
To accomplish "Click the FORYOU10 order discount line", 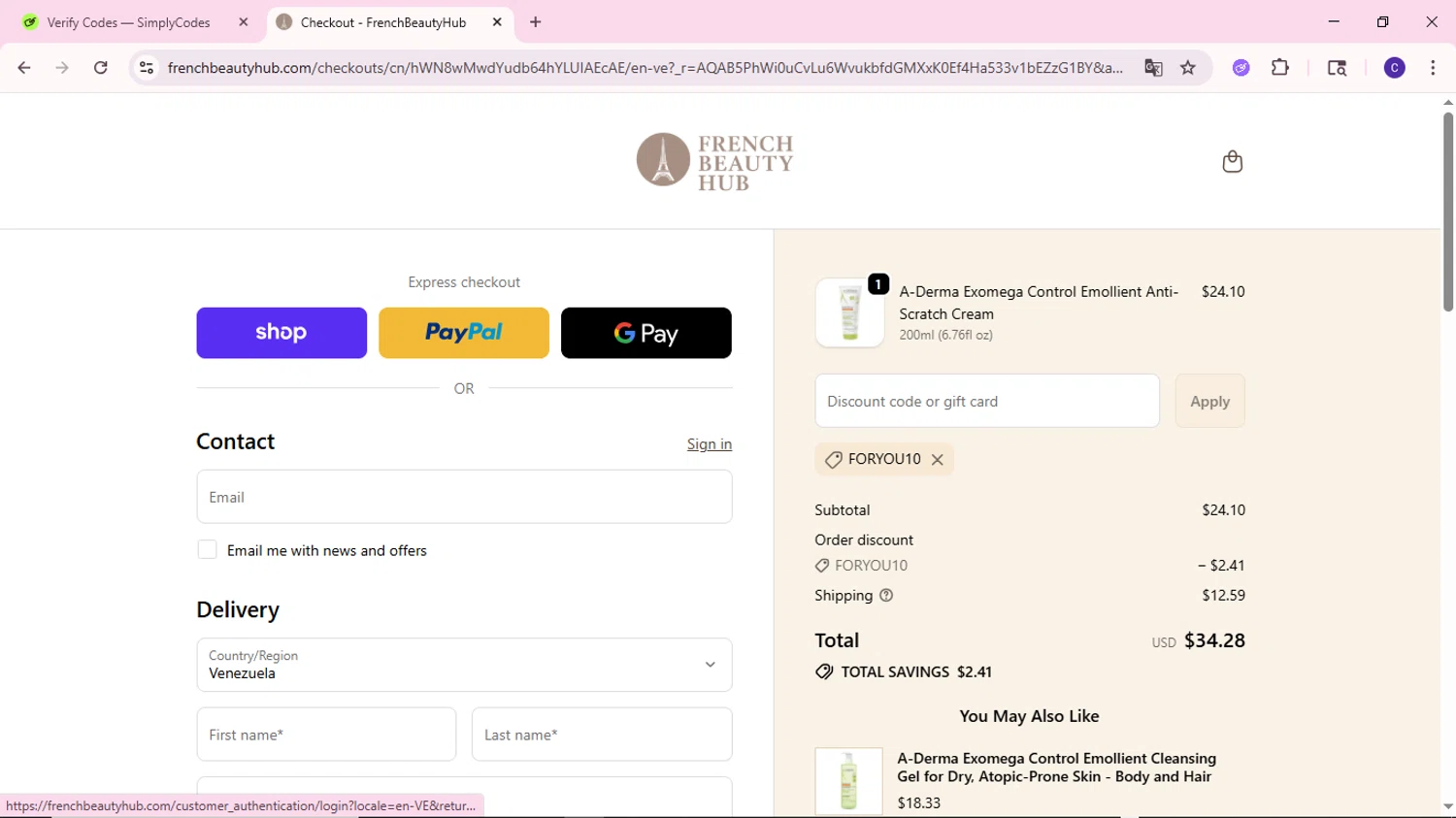I will point(1029,566).
